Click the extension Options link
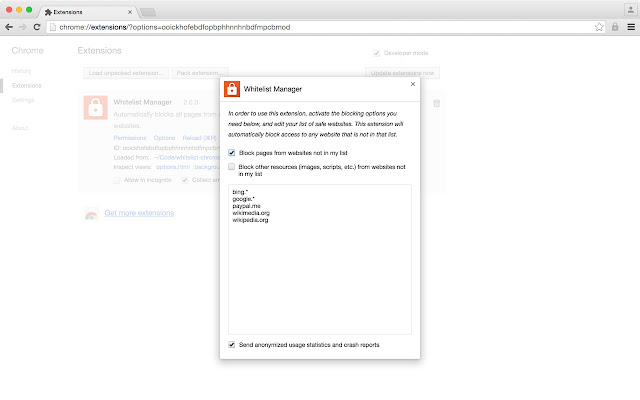This screenshot has width=640, height=400. (x=164, y=138)
